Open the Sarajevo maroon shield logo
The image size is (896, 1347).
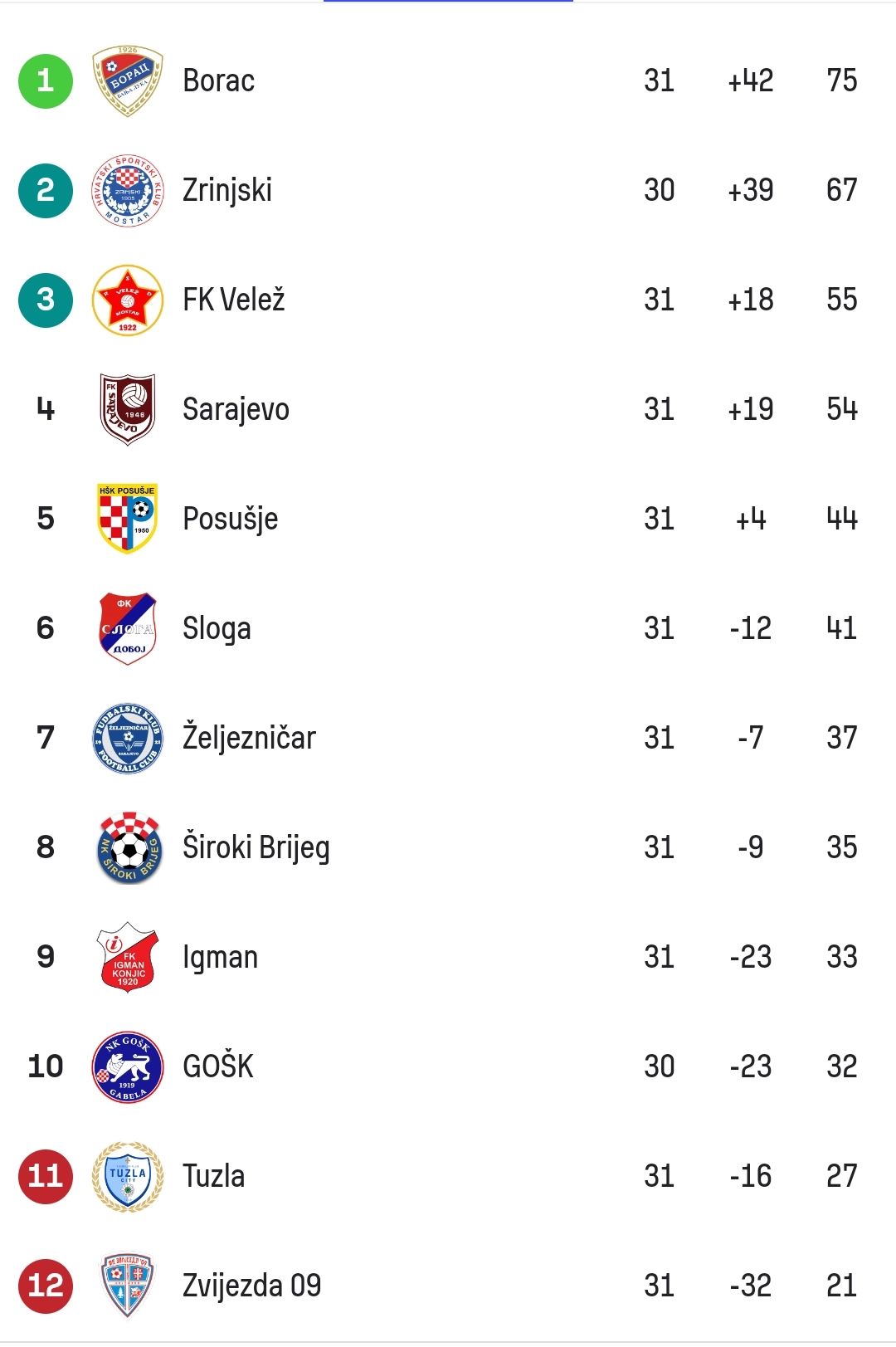pyautogui.click(x=128, y=409)
